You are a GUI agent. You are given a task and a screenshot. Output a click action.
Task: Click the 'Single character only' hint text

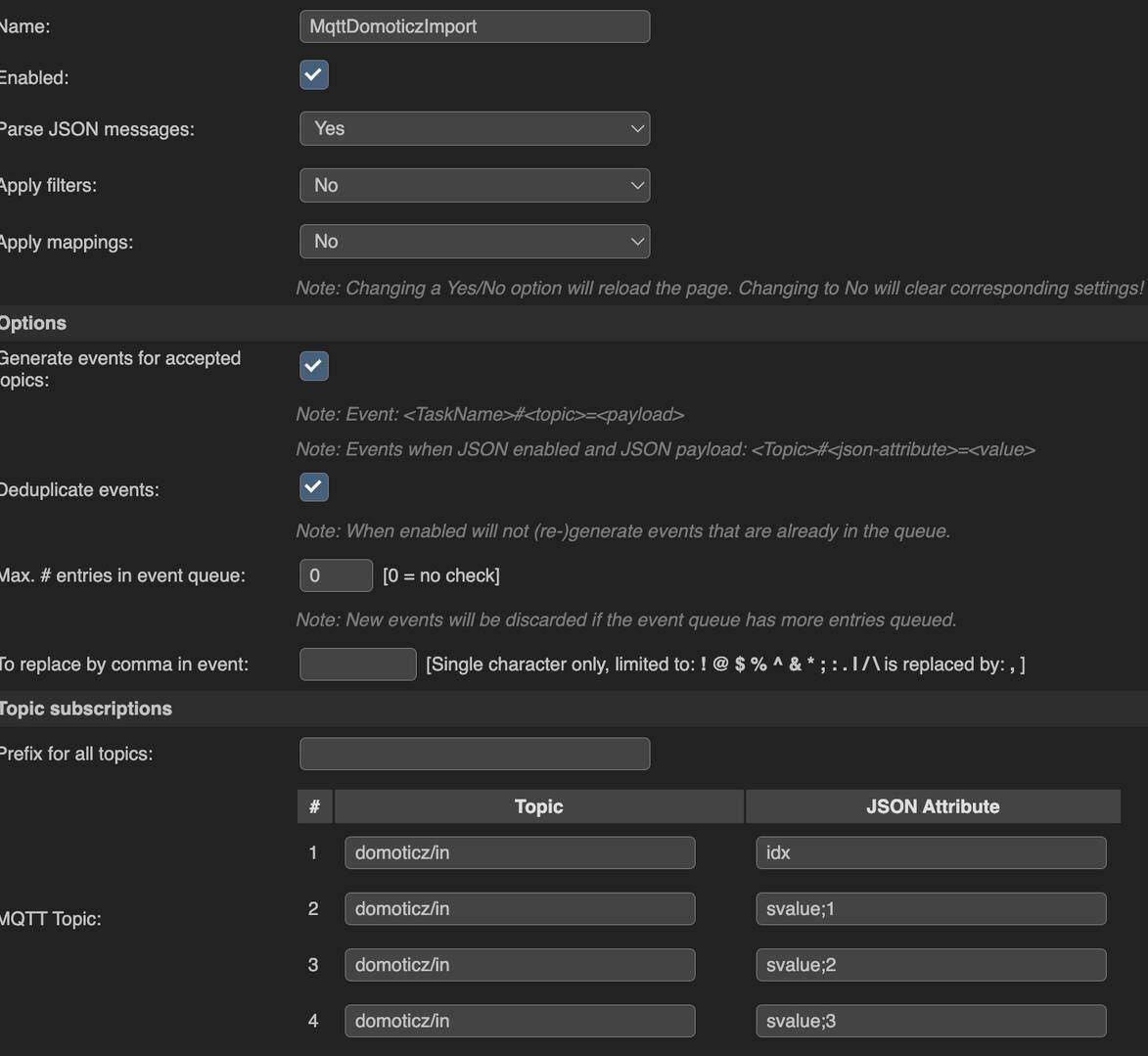tap(725, 665)
